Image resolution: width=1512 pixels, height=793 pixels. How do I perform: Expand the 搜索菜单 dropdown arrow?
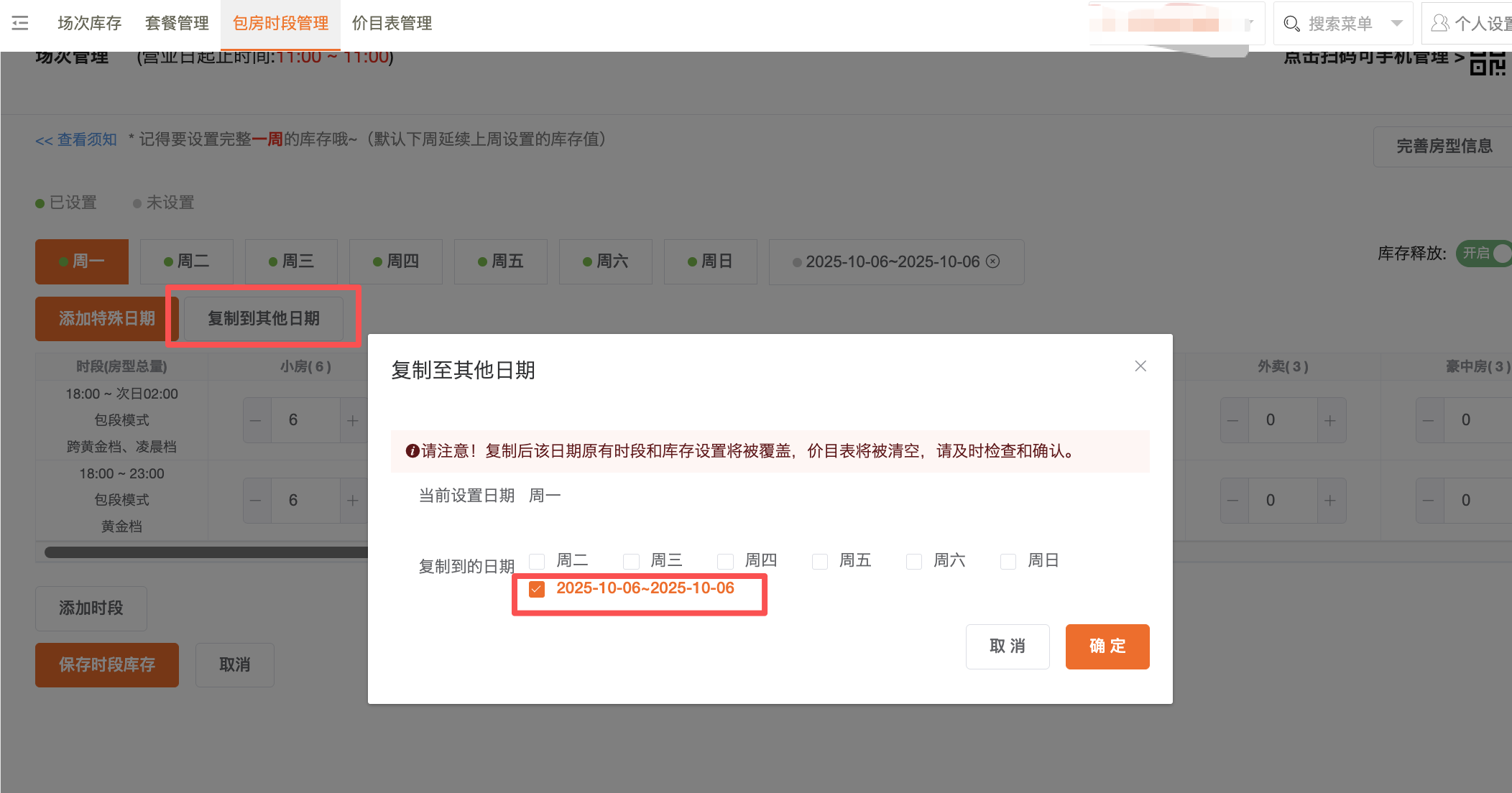click(x=1396, y=24)
